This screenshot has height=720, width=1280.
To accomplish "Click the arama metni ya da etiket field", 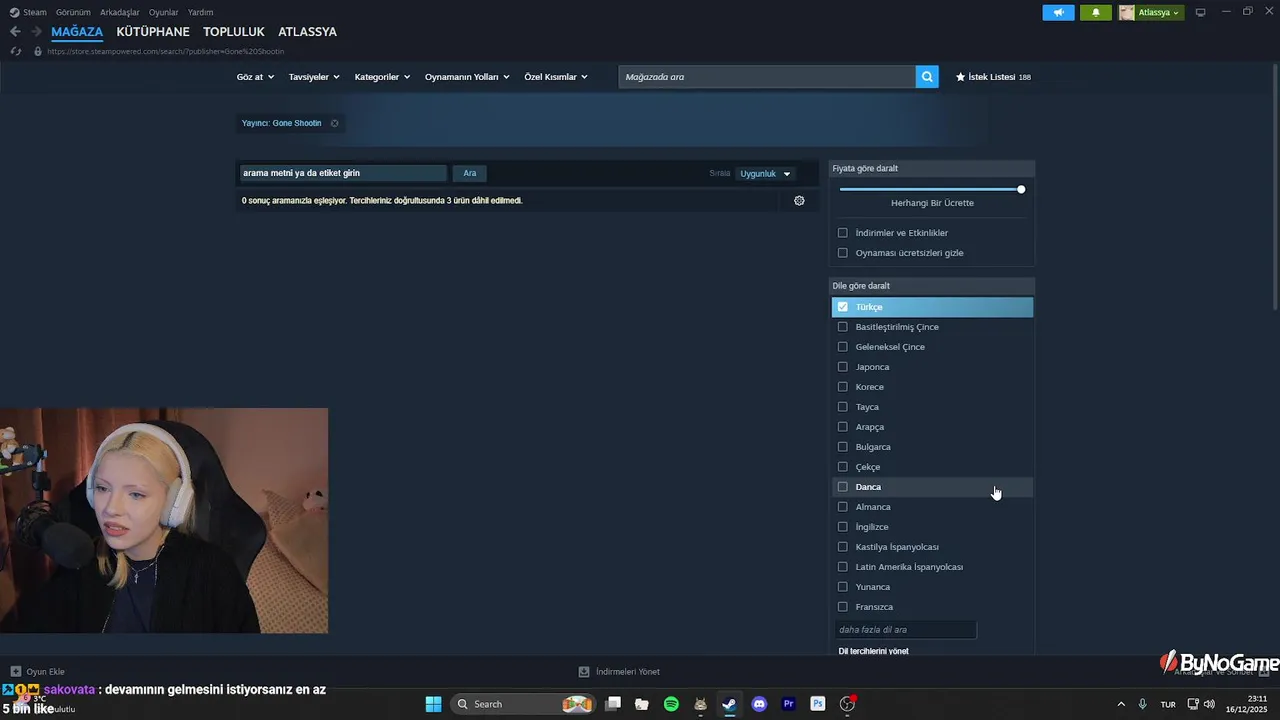I will pos(342,173).
